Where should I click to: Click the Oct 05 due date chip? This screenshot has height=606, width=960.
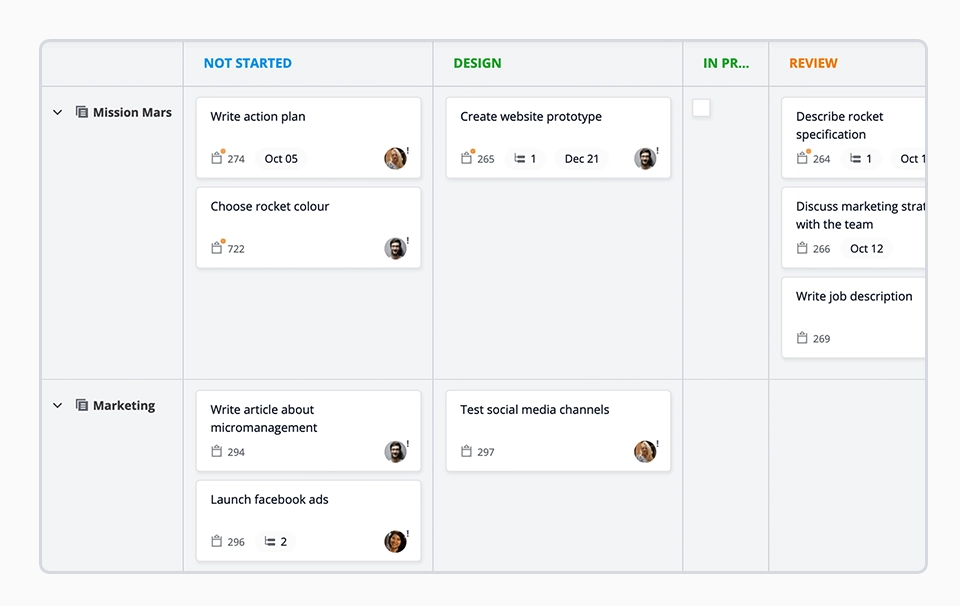(281, 158)
